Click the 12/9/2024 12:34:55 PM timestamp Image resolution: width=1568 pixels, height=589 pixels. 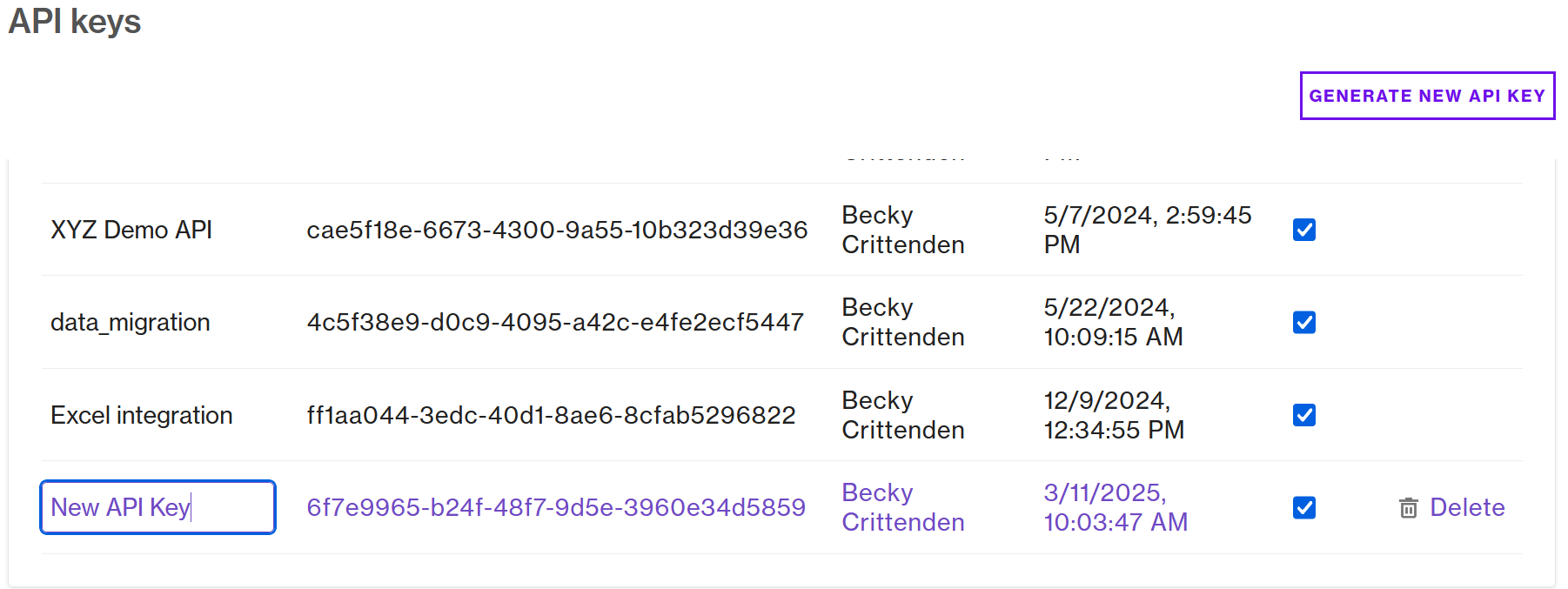pyautogui.click(x=1113, y=415)
